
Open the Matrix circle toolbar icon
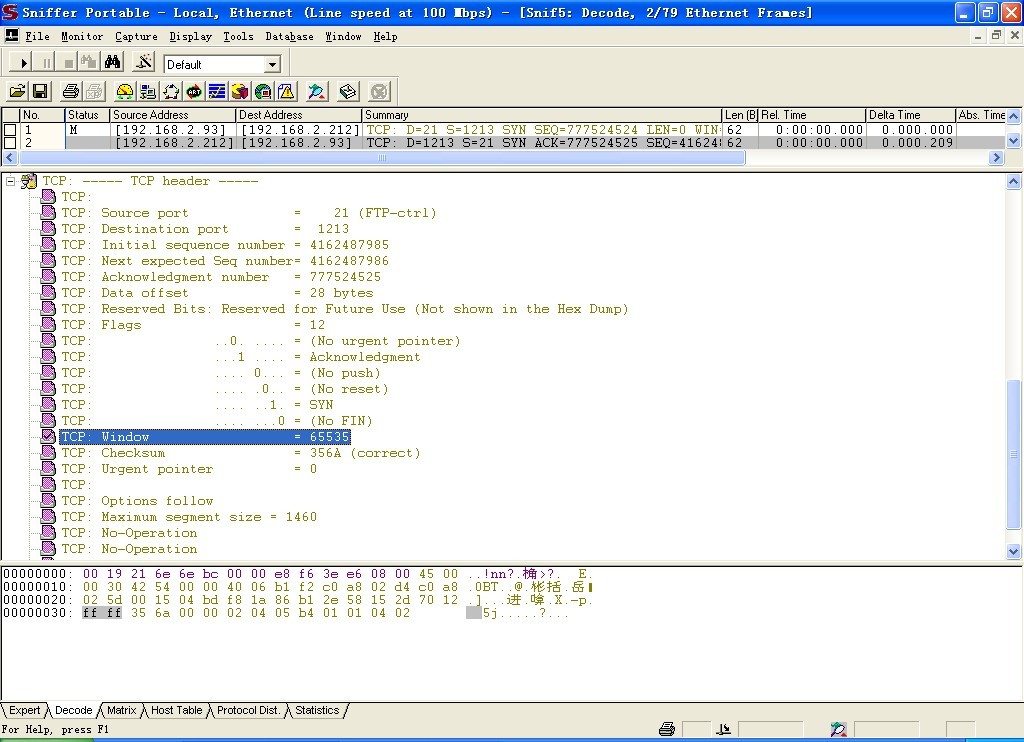(171, 91)
